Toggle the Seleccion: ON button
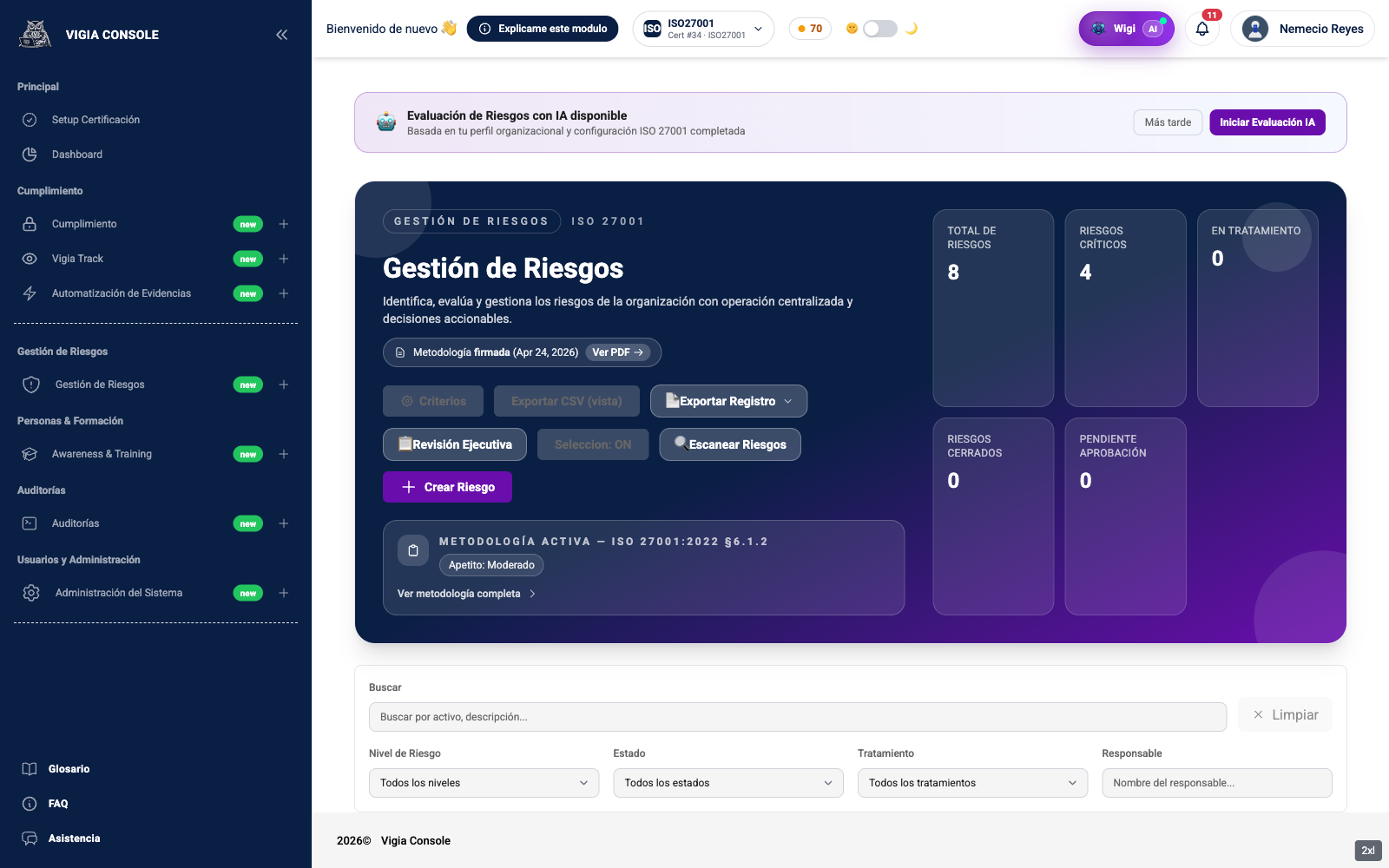The image size is (1389, 868). [x=593, y=444]
